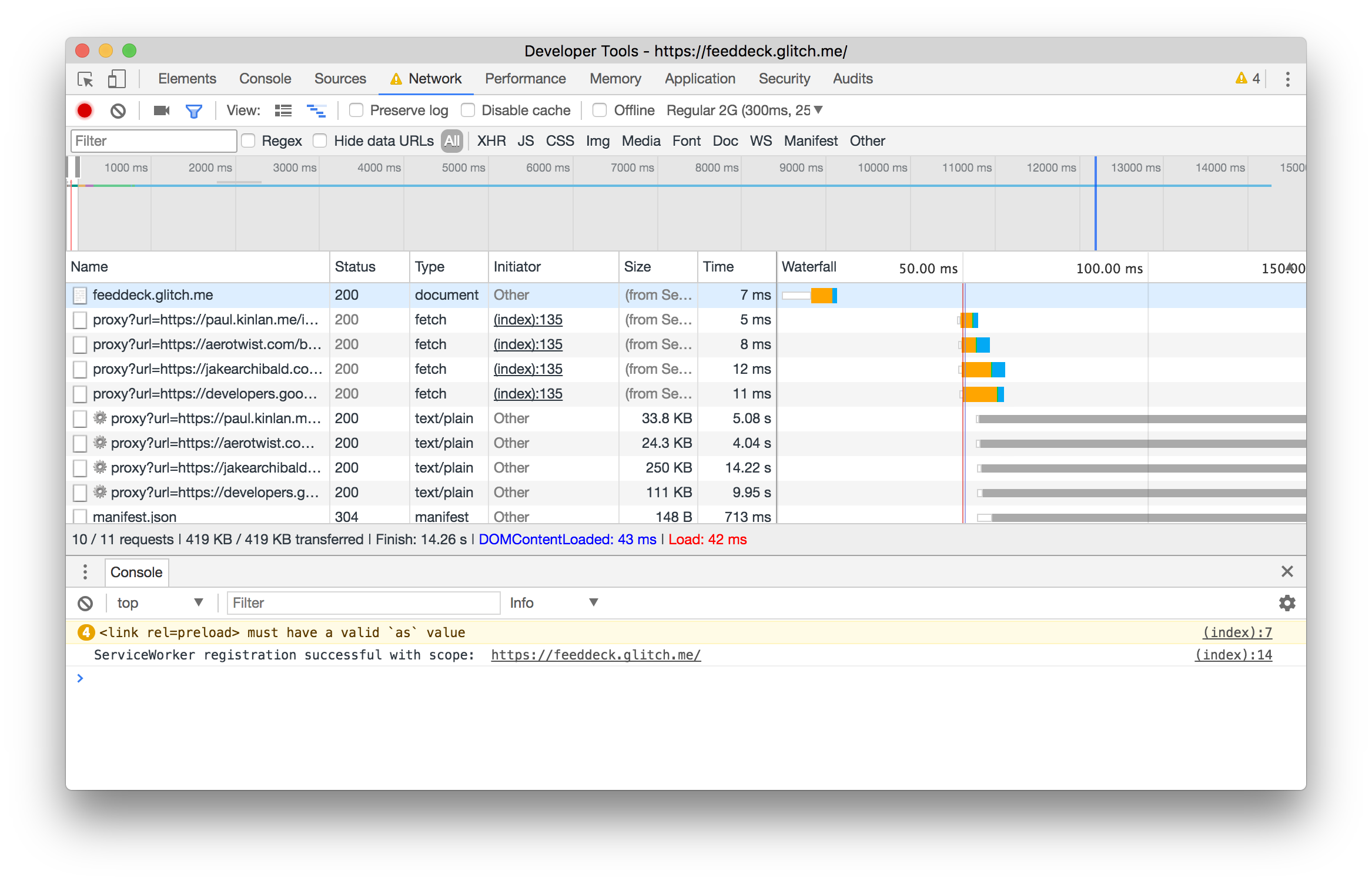Click the inspect element cursor icon
The height and width of the screenshot is (884, 1372).
point(86,79)
